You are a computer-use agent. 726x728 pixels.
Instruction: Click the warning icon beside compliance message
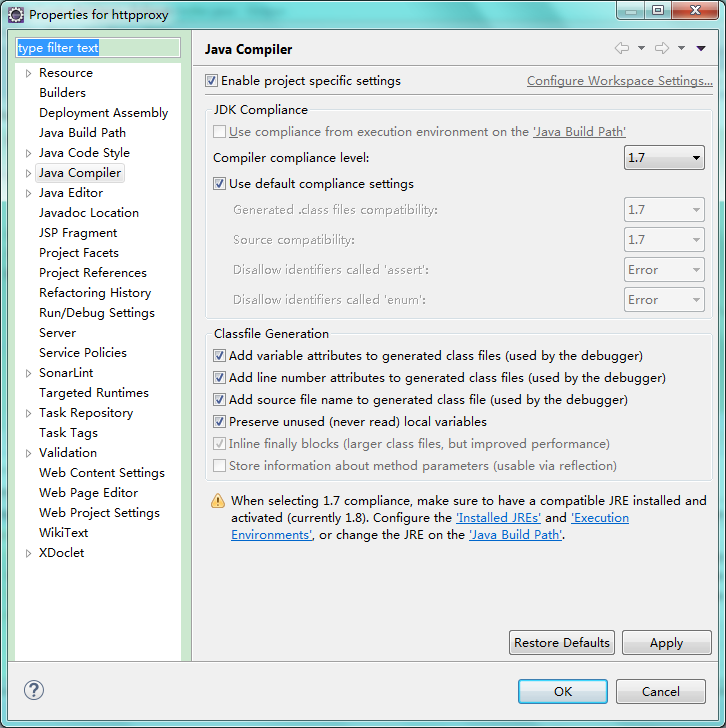click(218, 500)
